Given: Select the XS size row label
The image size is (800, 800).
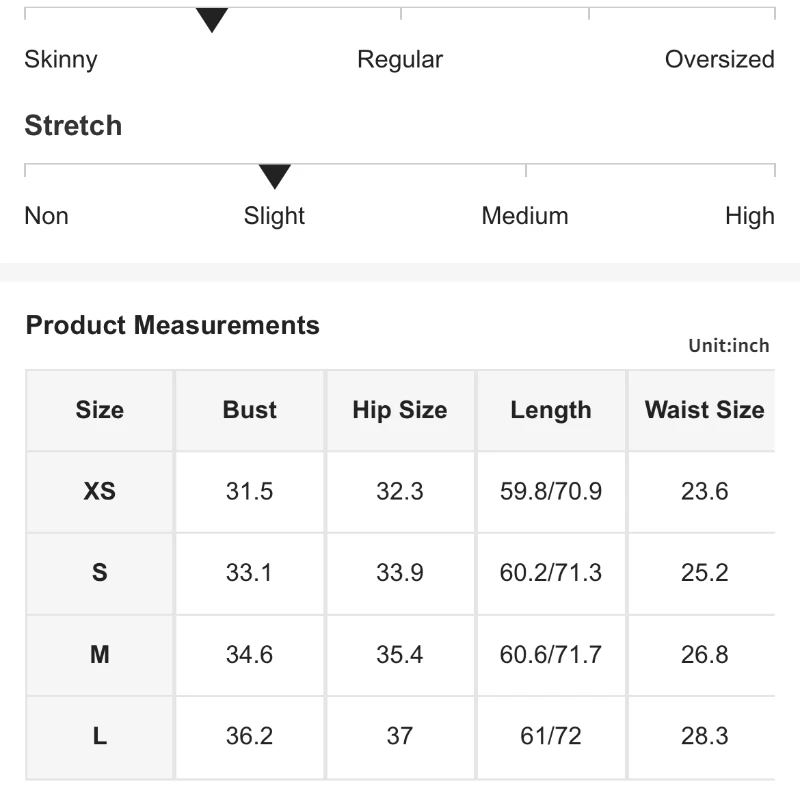Looking at the screenshot, I should point(100,491).
